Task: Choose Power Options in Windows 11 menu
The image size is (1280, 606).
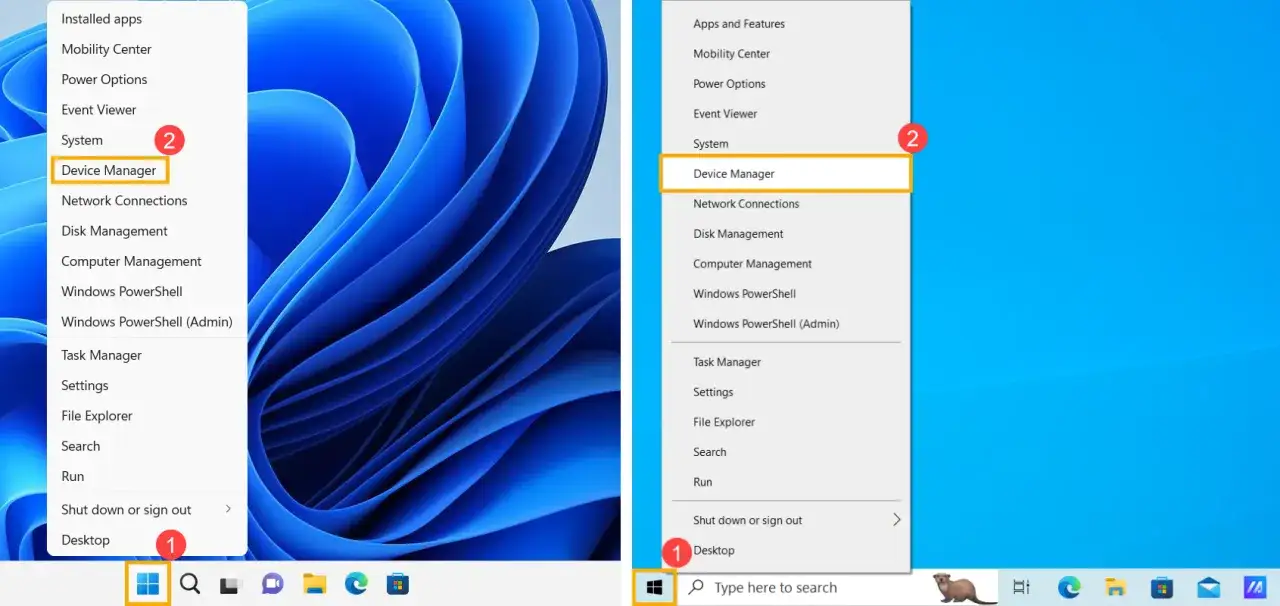Action: point(147,79)
